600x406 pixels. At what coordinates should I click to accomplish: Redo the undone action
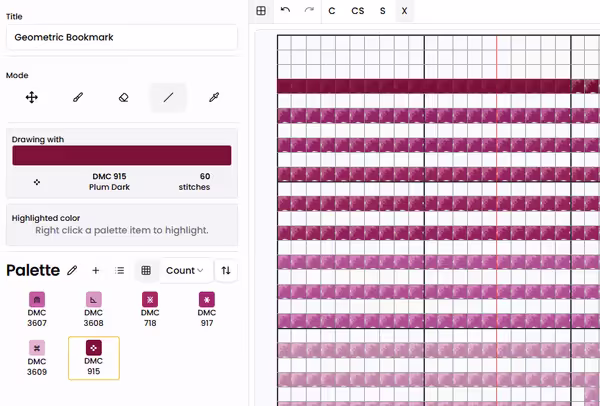pyautogui.click(x=309, y=11)
